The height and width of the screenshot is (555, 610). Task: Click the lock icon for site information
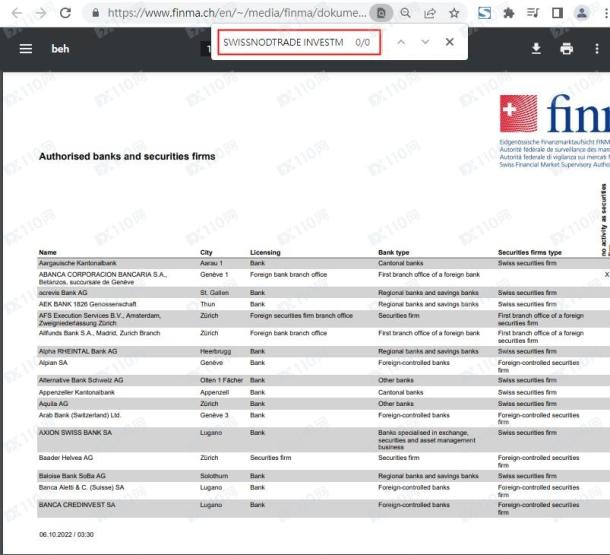coord(95,13)
